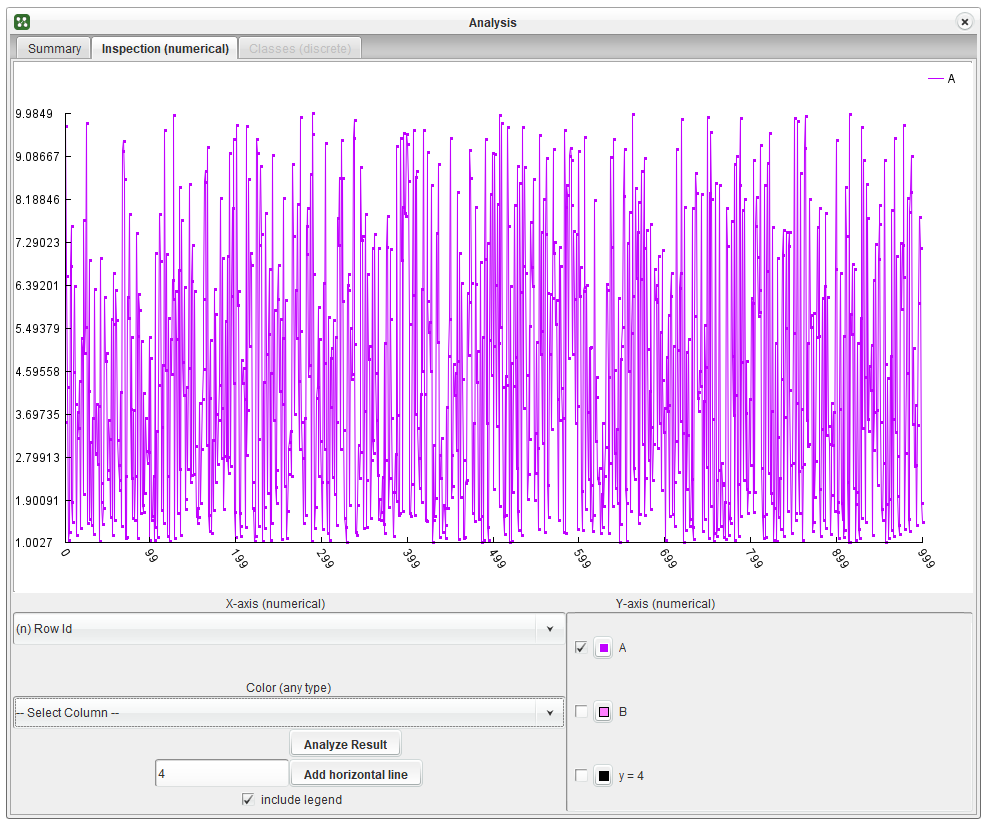Click the 1.0027 y-axis label
The width and height of the screenshot is (984, 822).
(34, 543)
